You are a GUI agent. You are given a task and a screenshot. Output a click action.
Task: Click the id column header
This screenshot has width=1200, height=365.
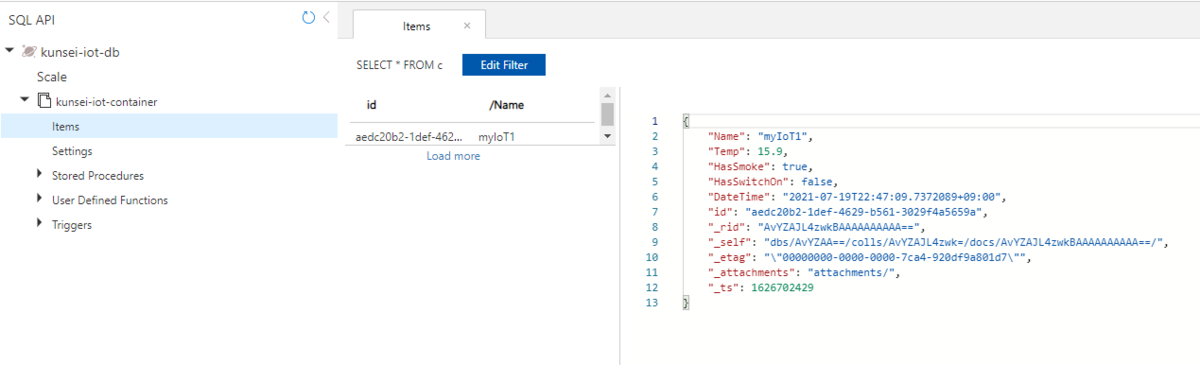(372, 105)
